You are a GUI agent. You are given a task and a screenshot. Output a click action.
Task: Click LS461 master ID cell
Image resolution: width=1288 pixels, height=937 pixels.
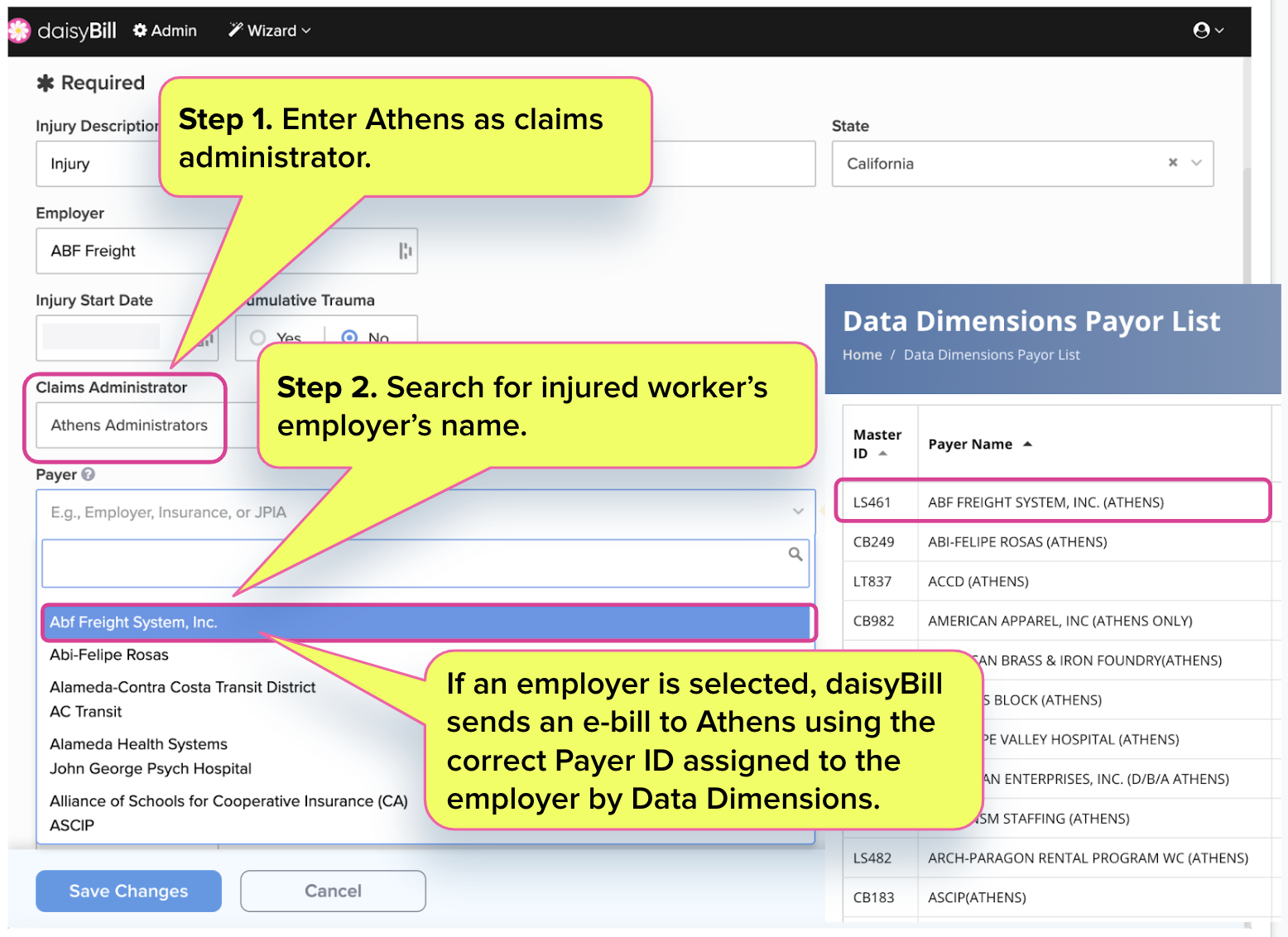click(872, 502)
